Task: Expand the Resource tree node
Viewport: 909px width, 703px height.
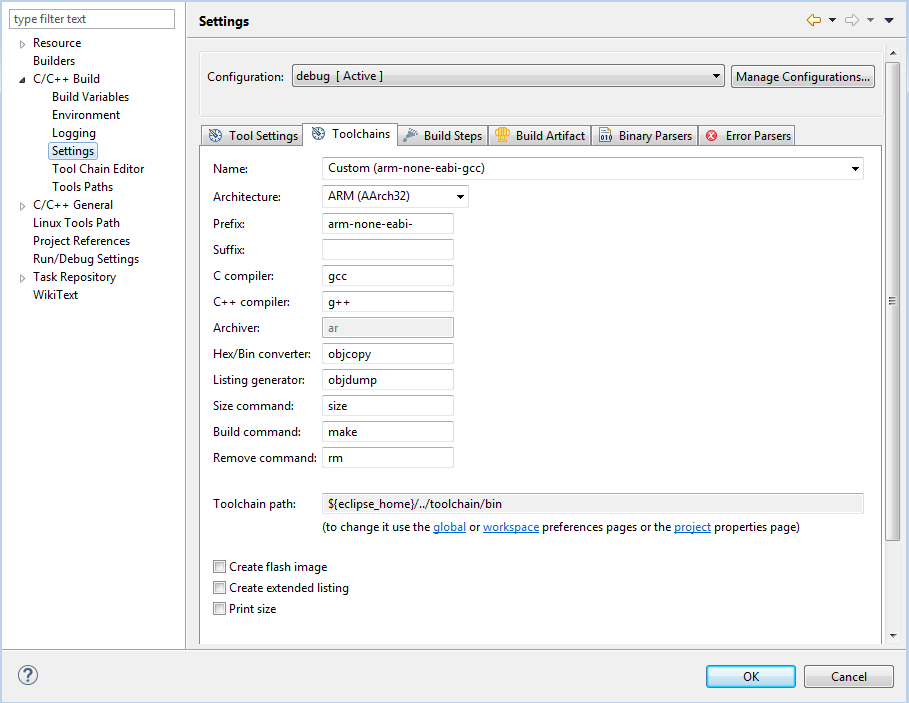Action: click(x=23, y=44)
